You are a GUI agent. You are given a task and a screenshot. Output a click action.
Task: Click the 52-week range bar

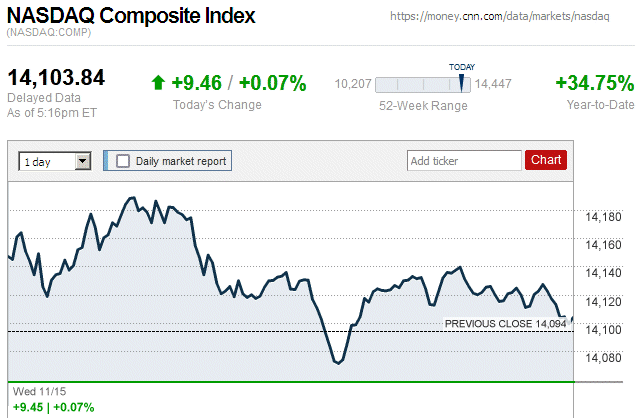point(423,84)
